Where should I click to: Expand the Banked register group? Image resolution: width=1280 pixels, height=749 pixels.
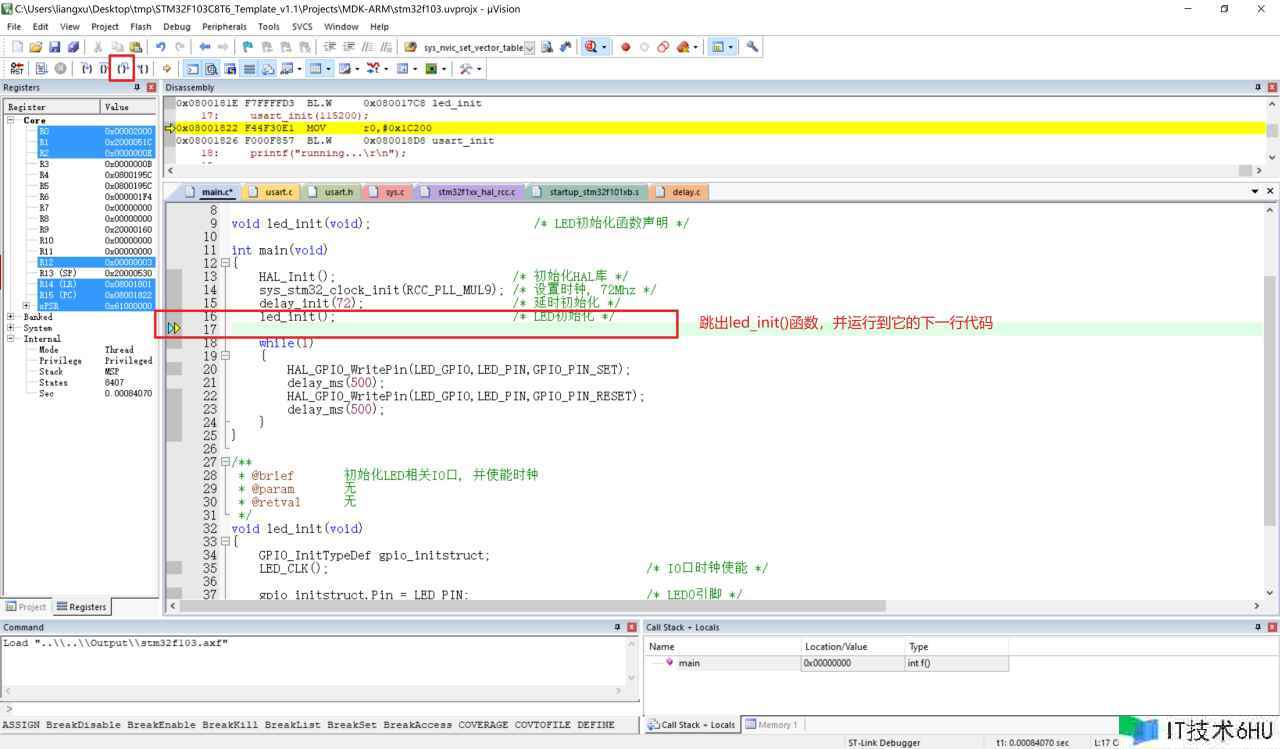point(11,317)
